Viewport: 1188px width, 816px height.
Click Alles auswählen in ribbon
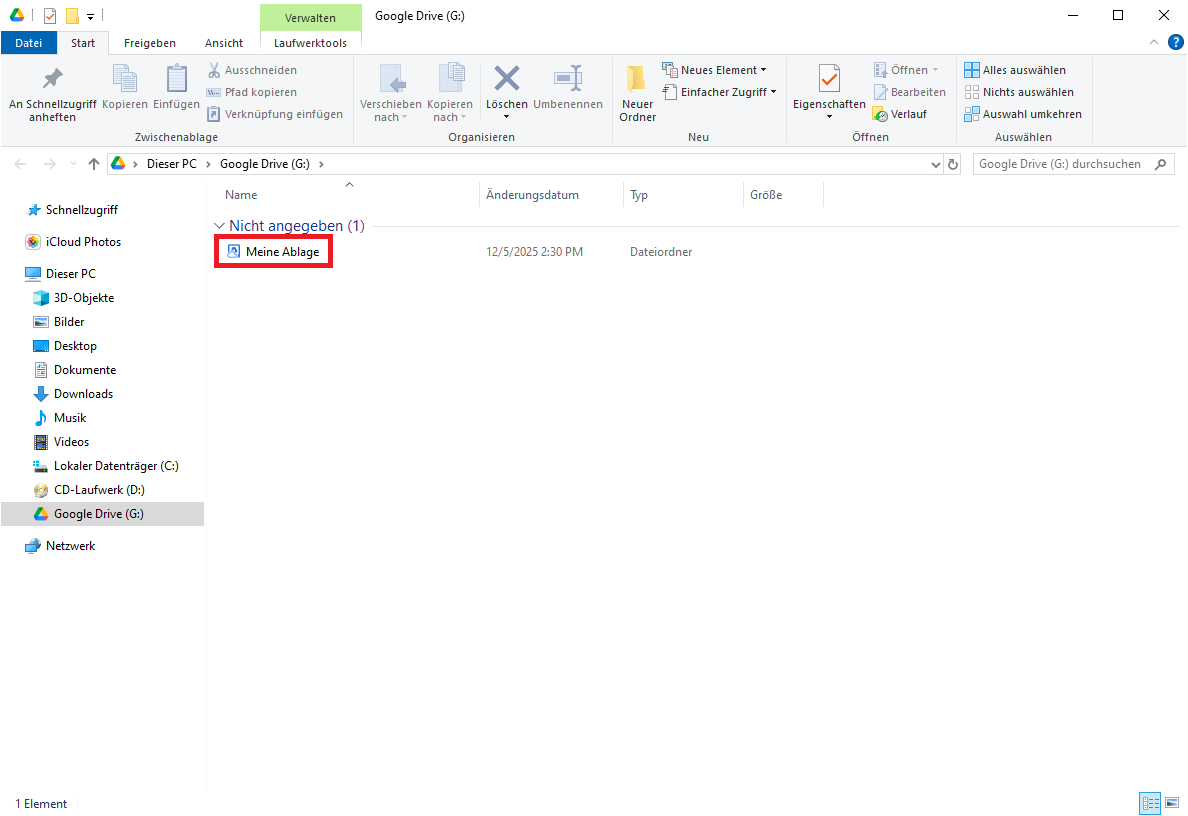point(1015,70)
